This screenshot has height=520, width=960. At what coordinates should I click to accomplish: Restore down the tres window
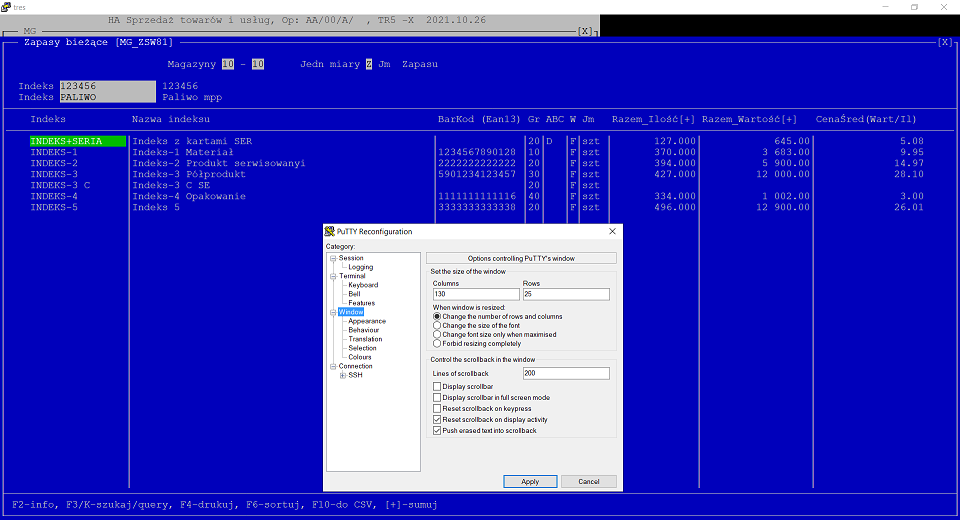914,7
